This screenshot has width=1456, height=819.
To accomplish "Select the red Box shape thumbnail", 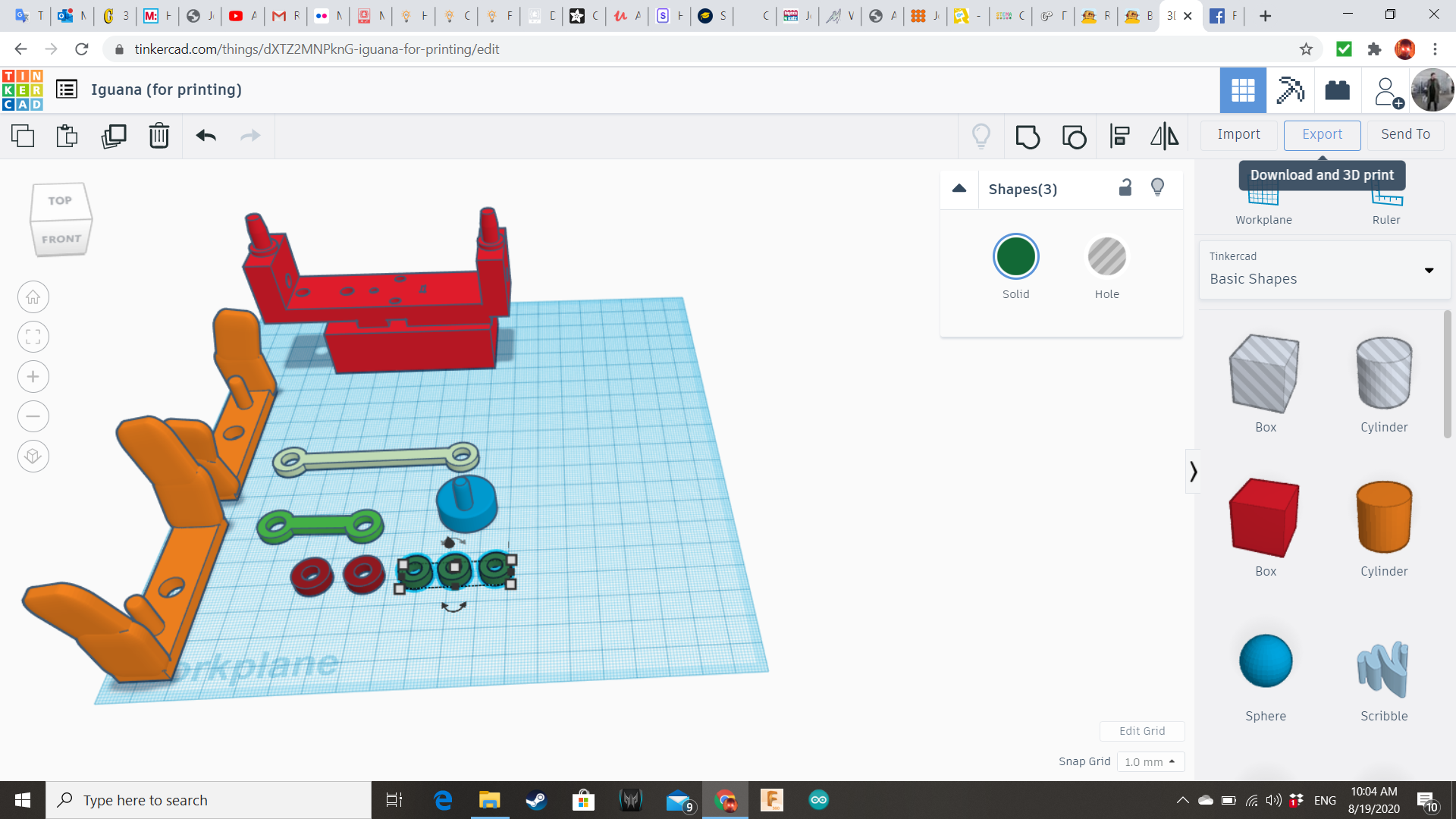I will coord(1265,519).
